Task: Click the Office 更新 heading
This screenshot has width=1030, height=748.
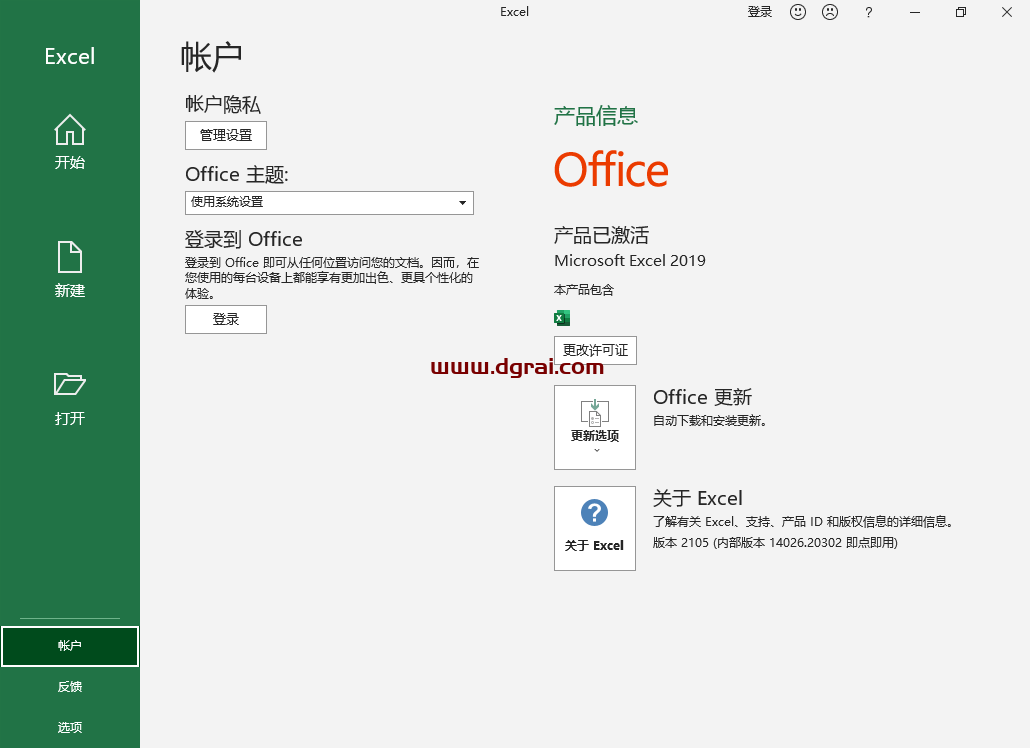Action: [702, 397]
